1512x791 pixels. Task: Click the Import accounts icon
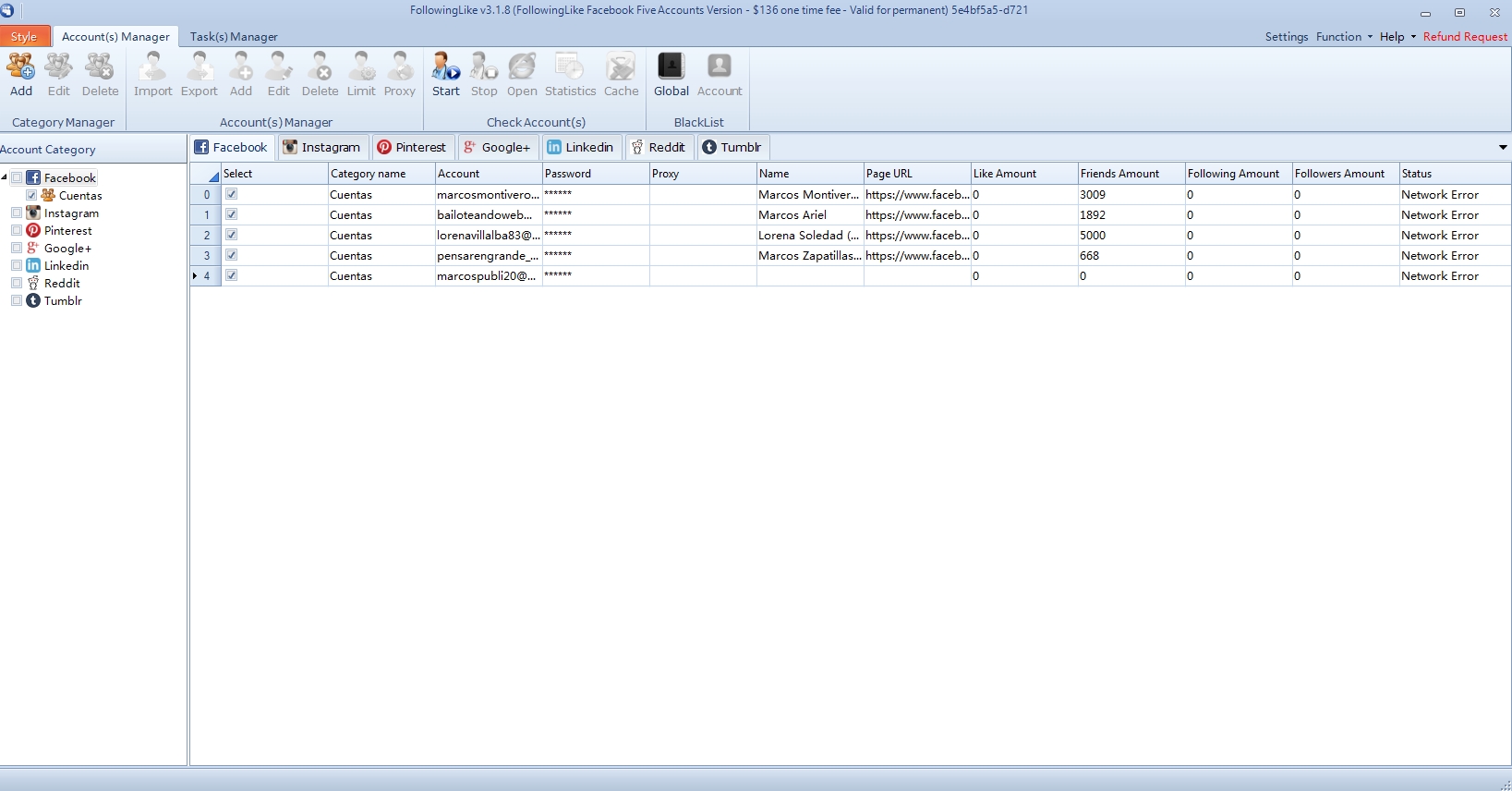[x=152, y=75]
